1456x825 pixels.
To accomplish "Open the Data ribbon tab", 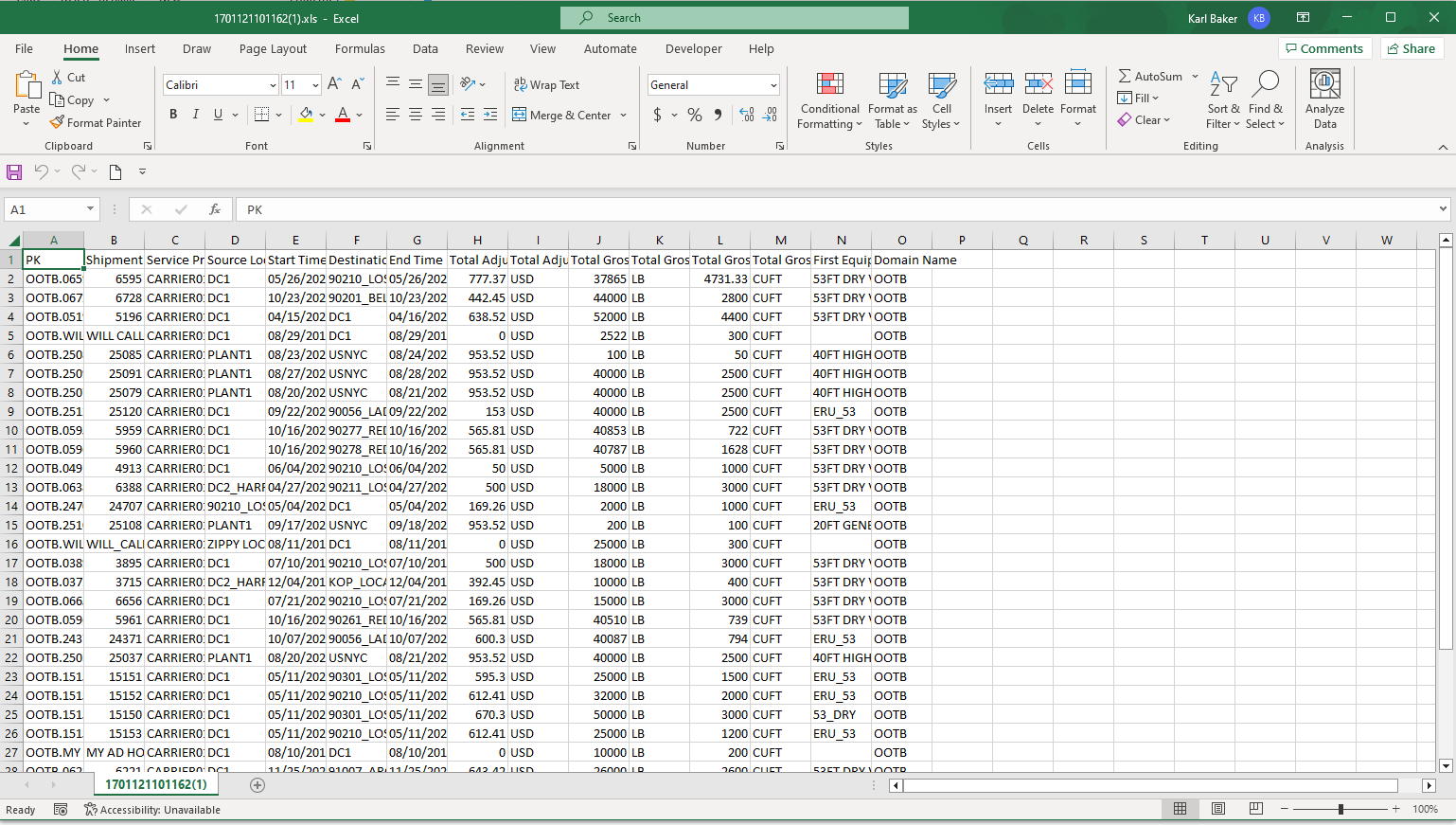I will pos(425,48).
